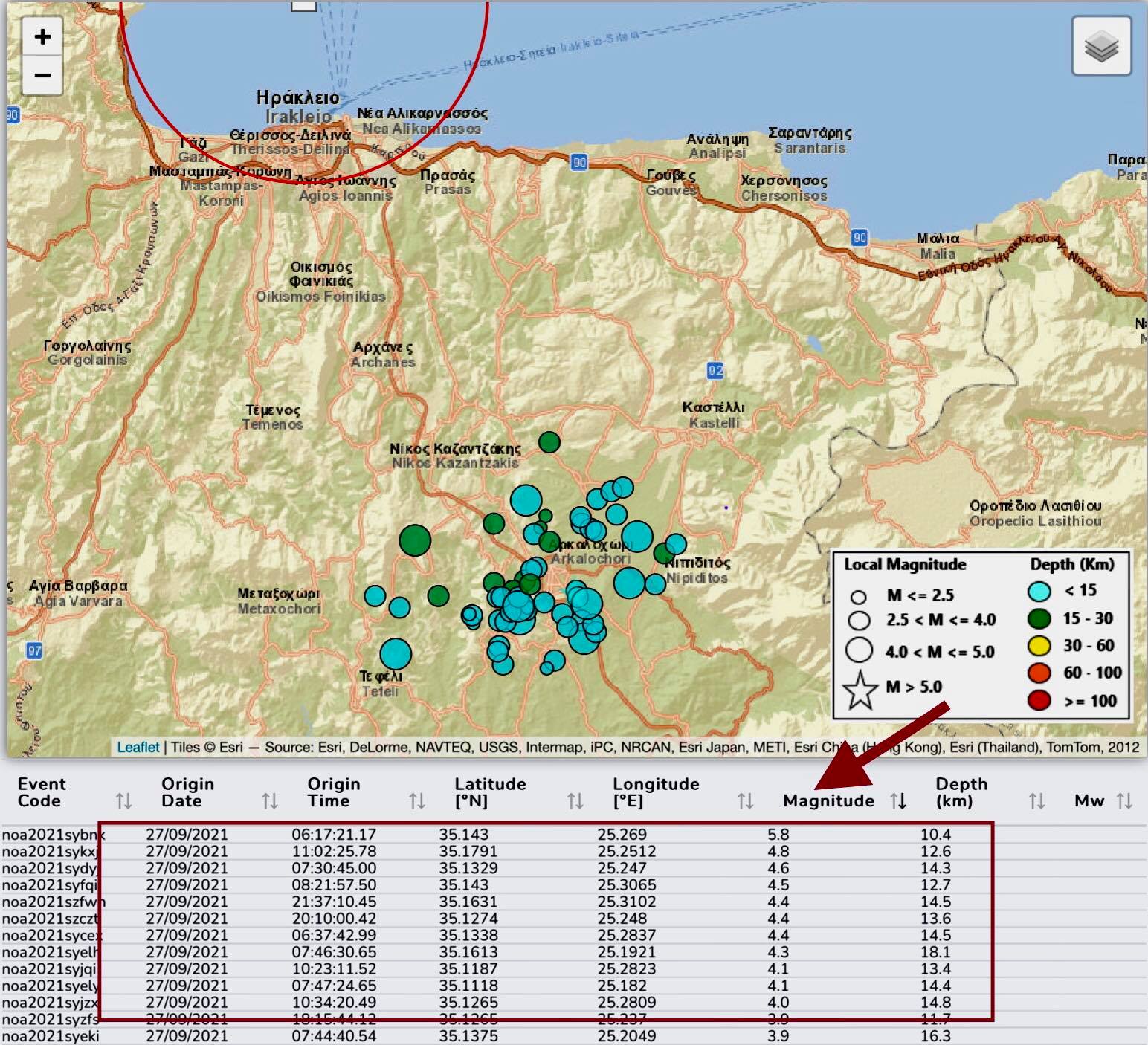Click the dark green marker north of Arkalochori
The image size is (1148, 1045).
point(549,442)
